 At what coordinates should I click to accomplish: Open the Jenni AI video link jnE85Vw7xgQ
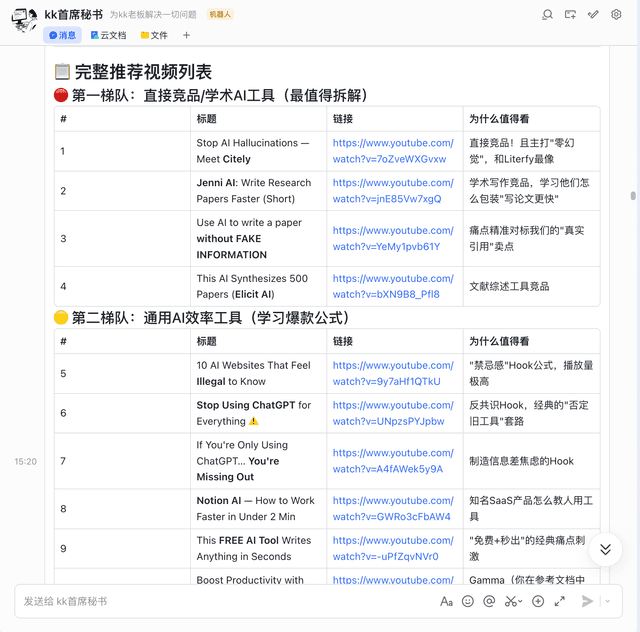coord(393,191)
